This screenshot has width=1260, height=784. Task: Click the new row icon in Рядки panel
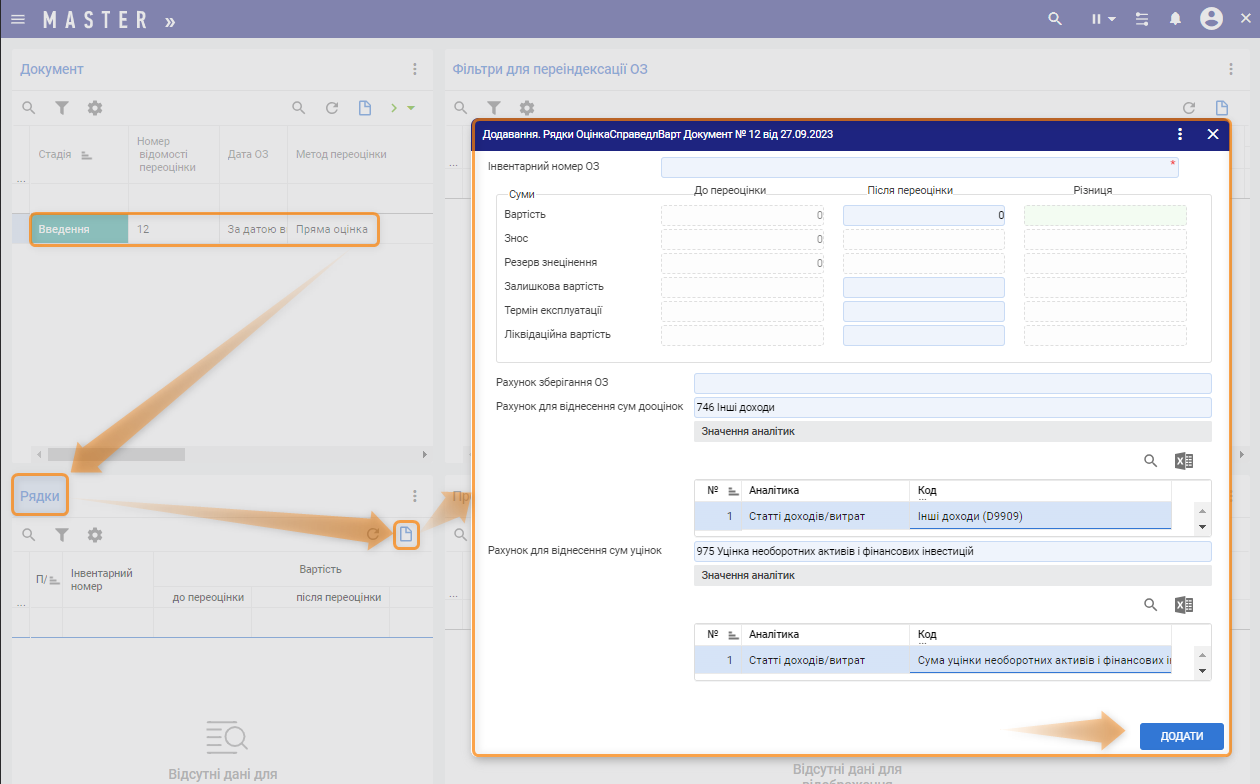pos(406,535)
